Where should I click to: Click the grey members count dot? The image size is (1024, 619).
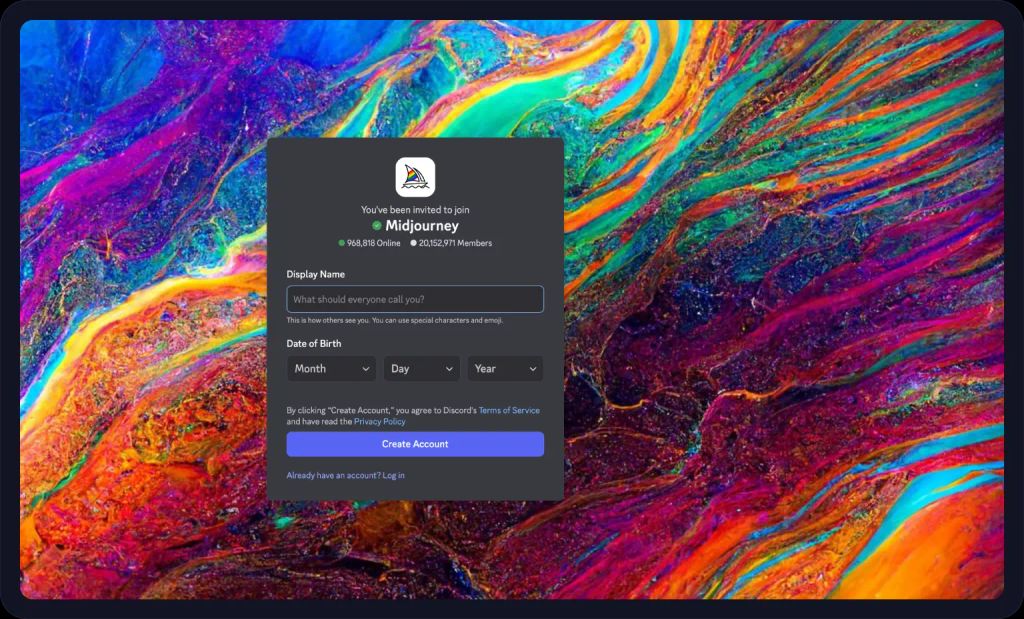coord(413,243)
